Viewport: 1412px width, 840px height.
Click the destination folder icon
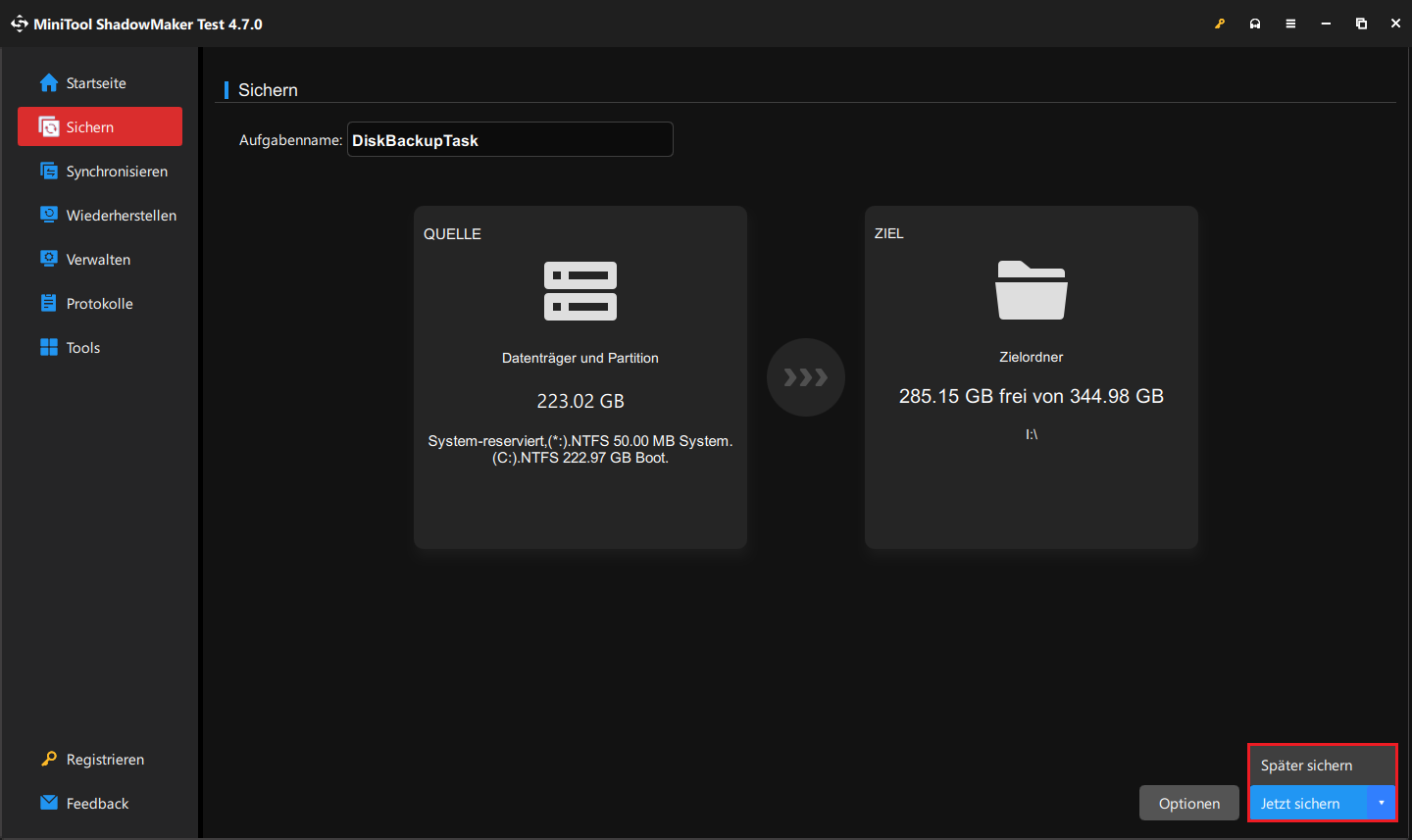click(1031, 290)
